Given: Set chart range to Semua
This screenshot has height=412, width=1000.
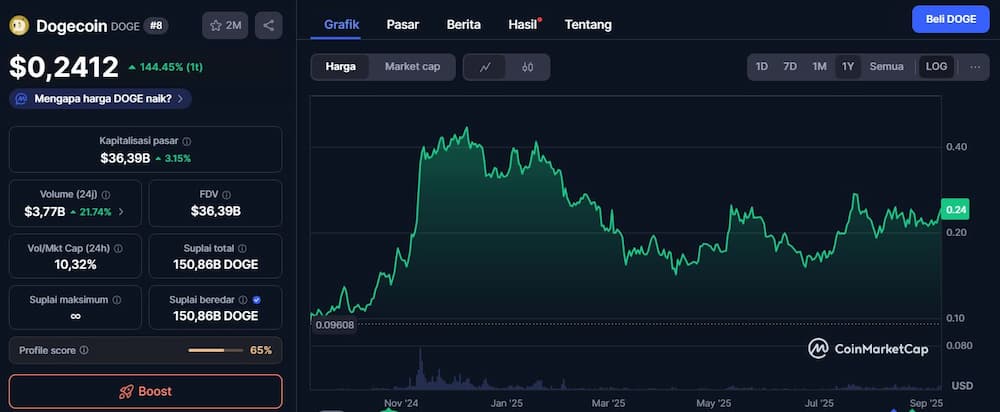Looking at the screenshot, I should pyautogui.click(x=886, y=67).
